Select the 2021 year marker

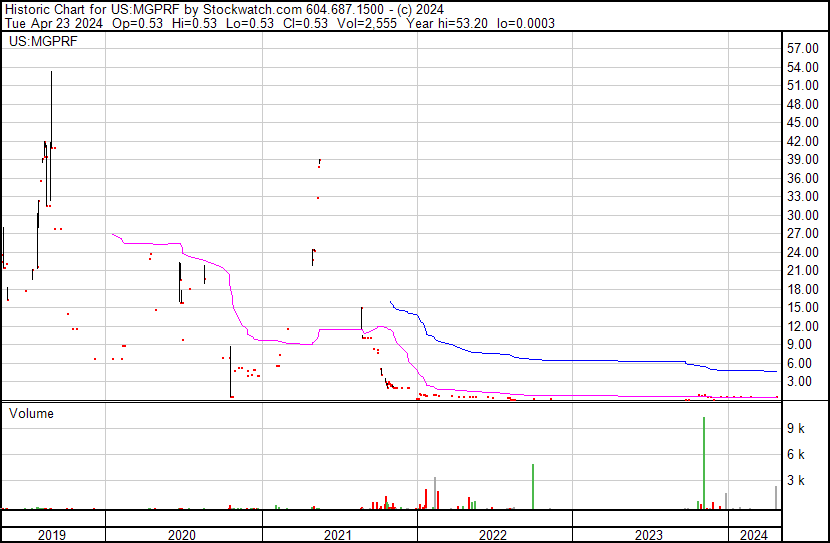tap(338, 535)
